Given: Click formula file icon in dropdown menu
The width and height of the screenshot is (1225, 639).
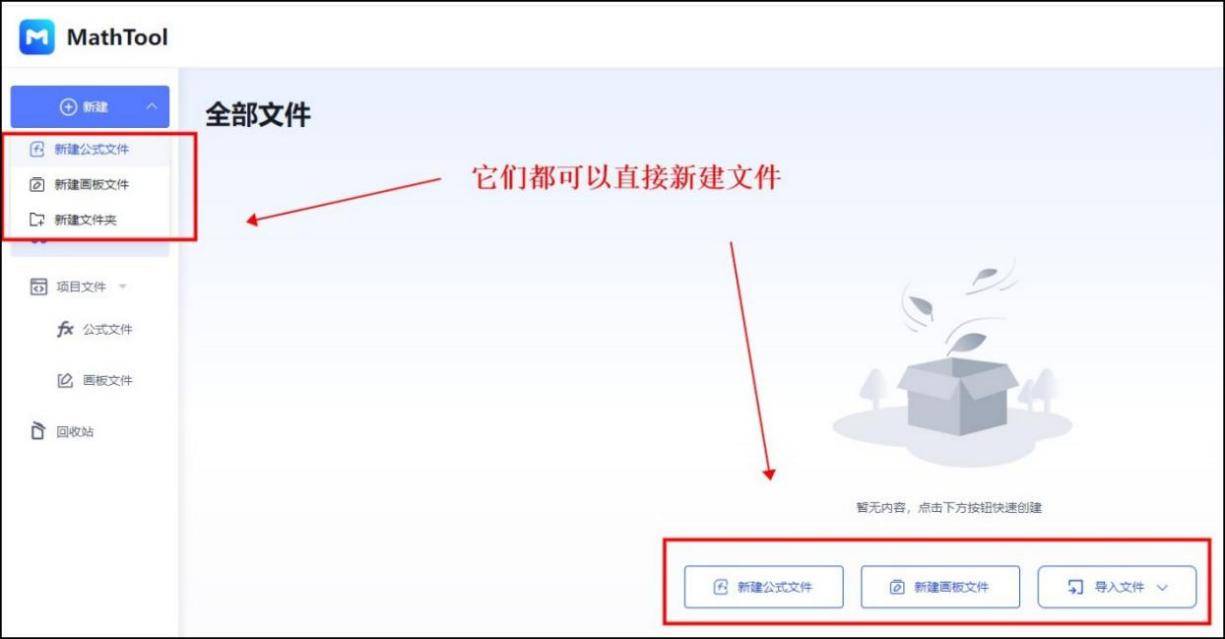Looking at the screenshot, I should (x=37, y=149).
